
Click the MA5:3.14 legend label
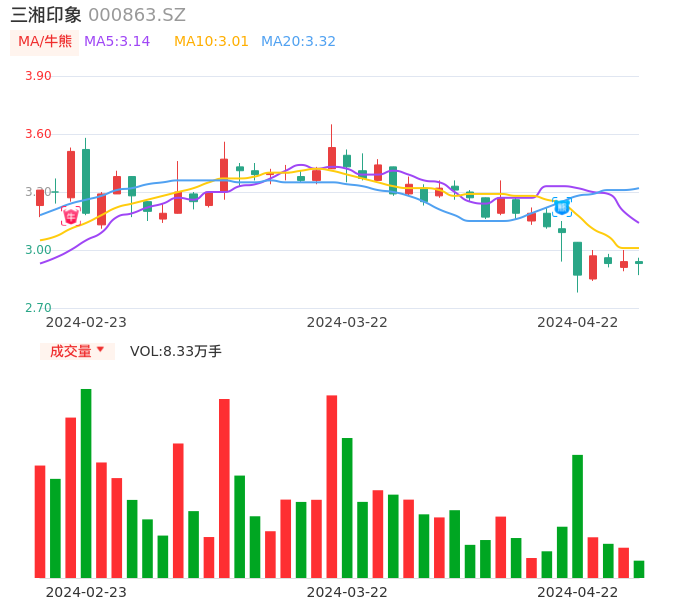click(117, 42)
